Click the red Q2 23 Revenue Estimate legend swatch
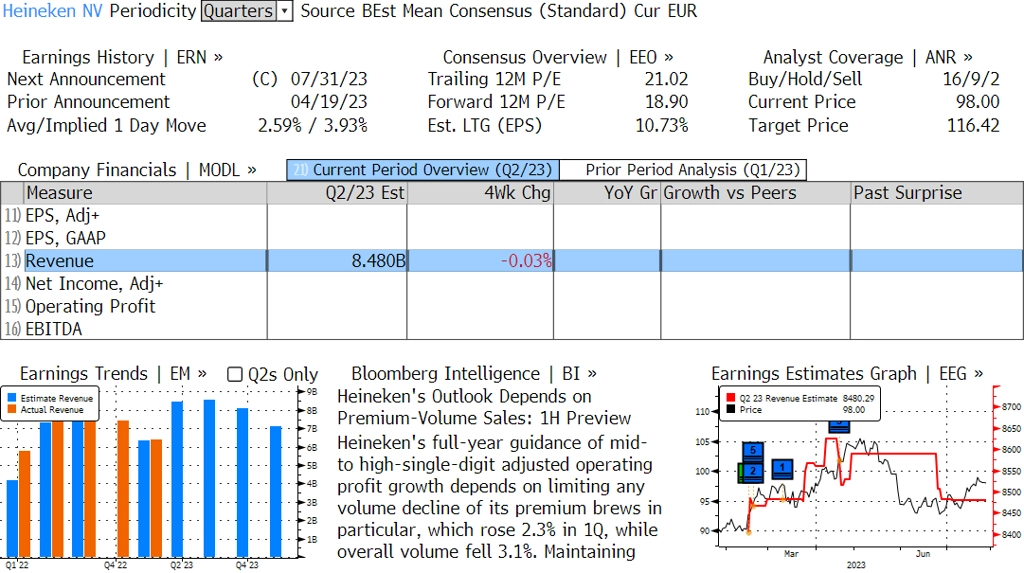Image resolution: width=1024 pixels, height=573 pixels. [x=730, y=398]
